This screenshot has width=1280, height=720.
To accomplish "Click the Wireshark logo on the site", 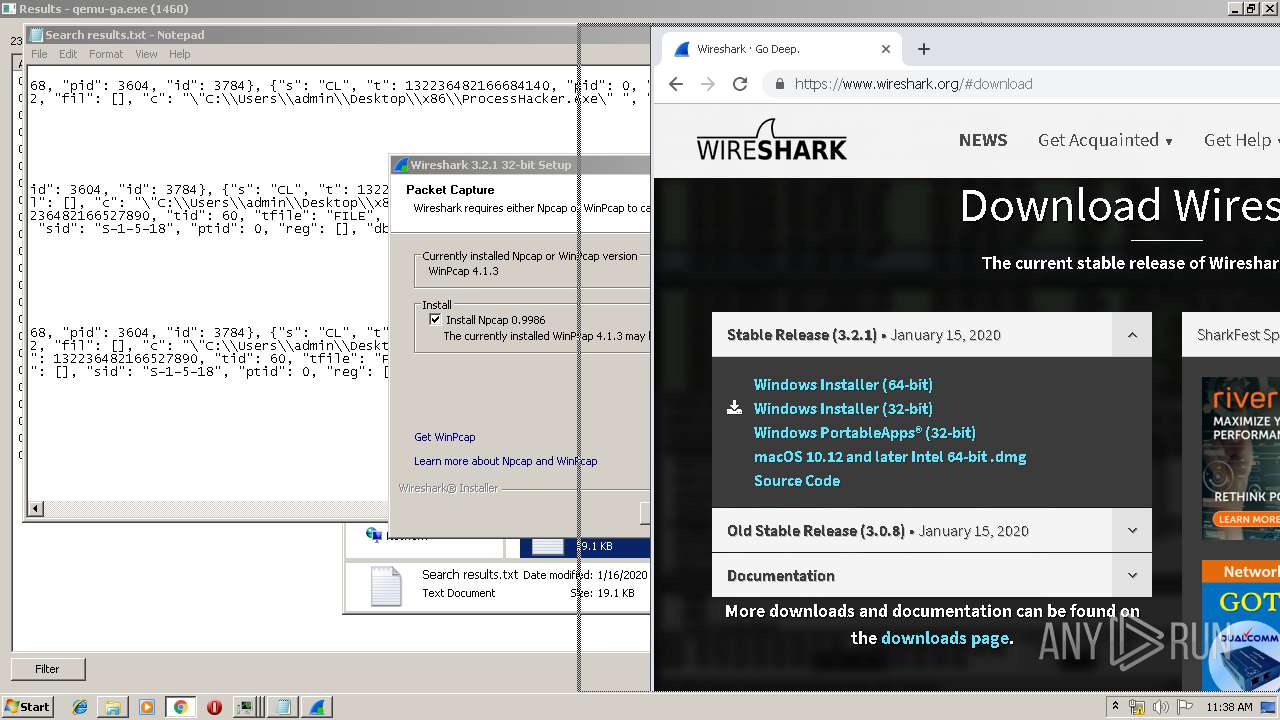I will click(x=772, y=140).
